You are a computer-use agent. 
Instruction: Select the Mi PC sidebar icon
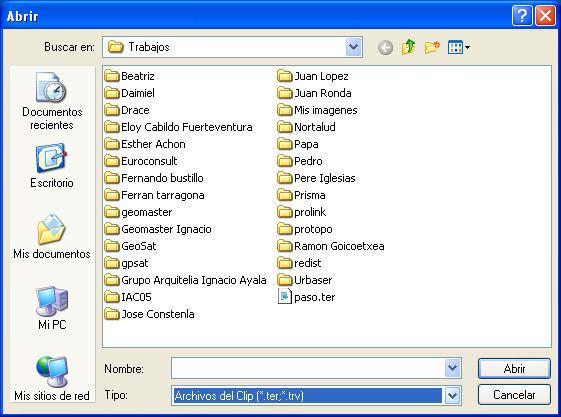coord(52,308)
